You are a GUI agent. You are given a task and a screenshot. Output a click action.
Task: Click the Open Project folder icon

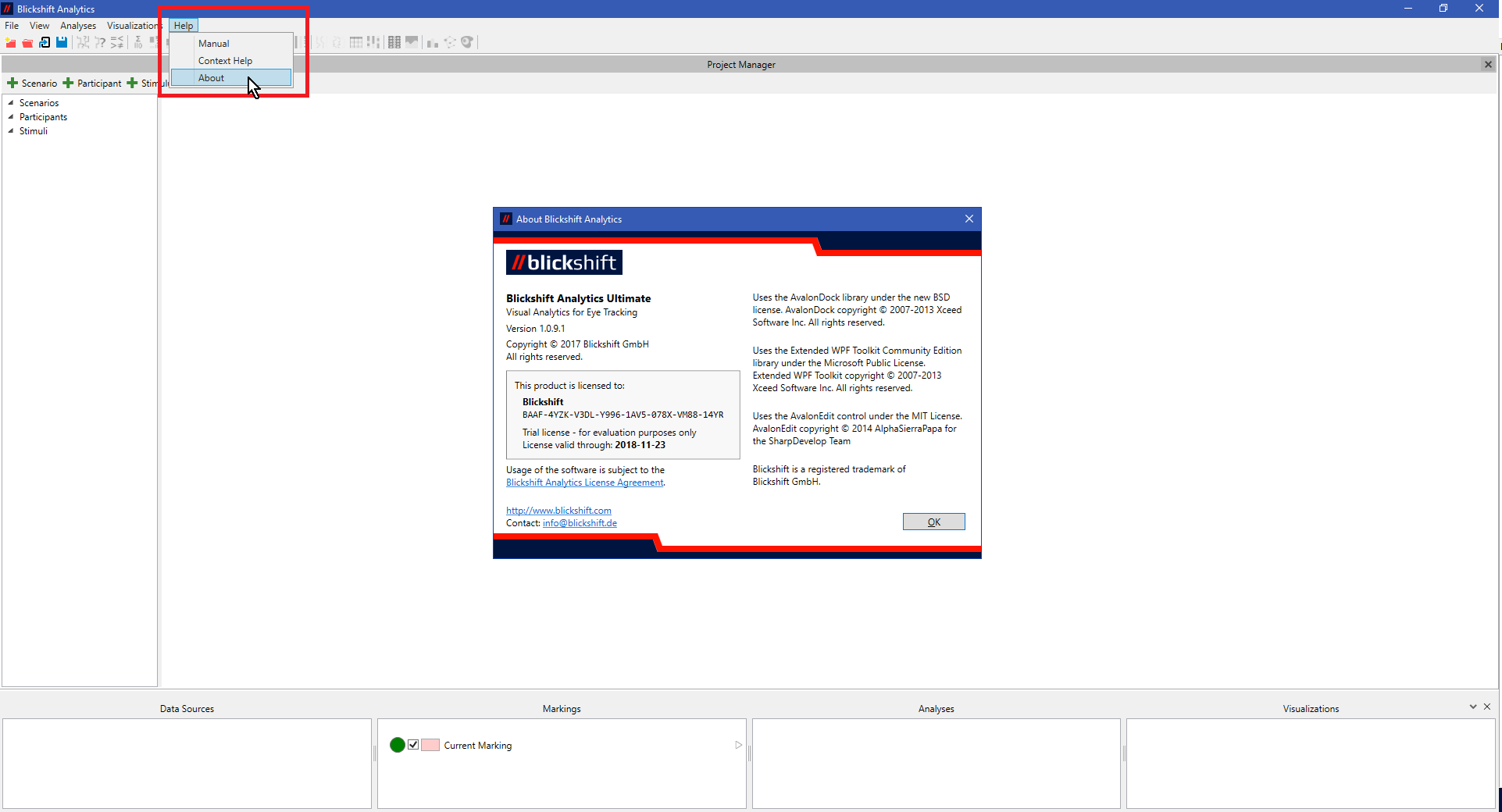(x=27, y=42)
